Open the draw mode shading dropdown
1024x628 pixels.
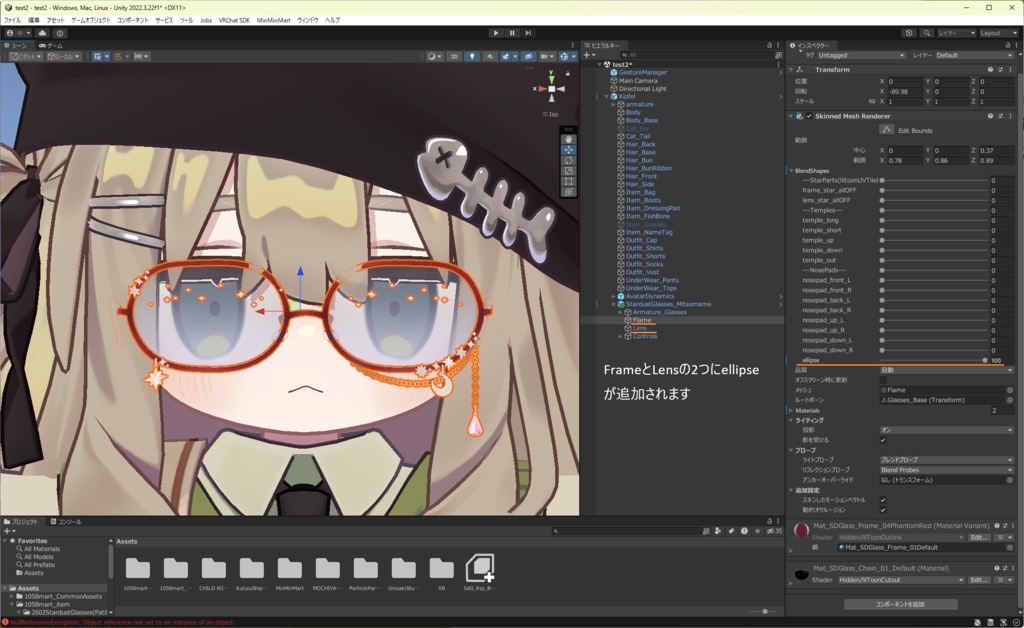(x=434, y=56)
